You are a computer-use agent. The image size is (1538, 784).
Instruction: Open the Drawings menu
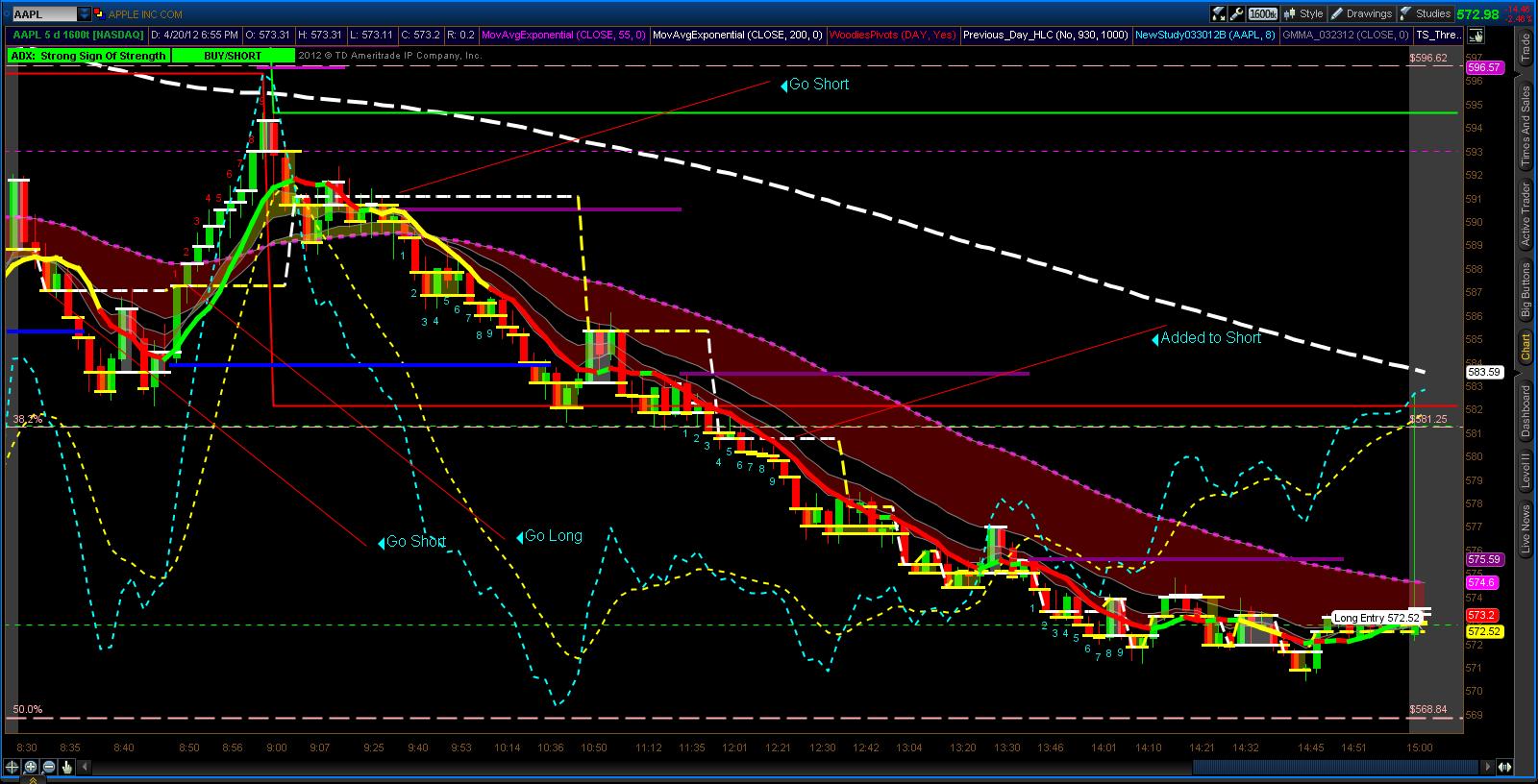[x=1361, y=13]
